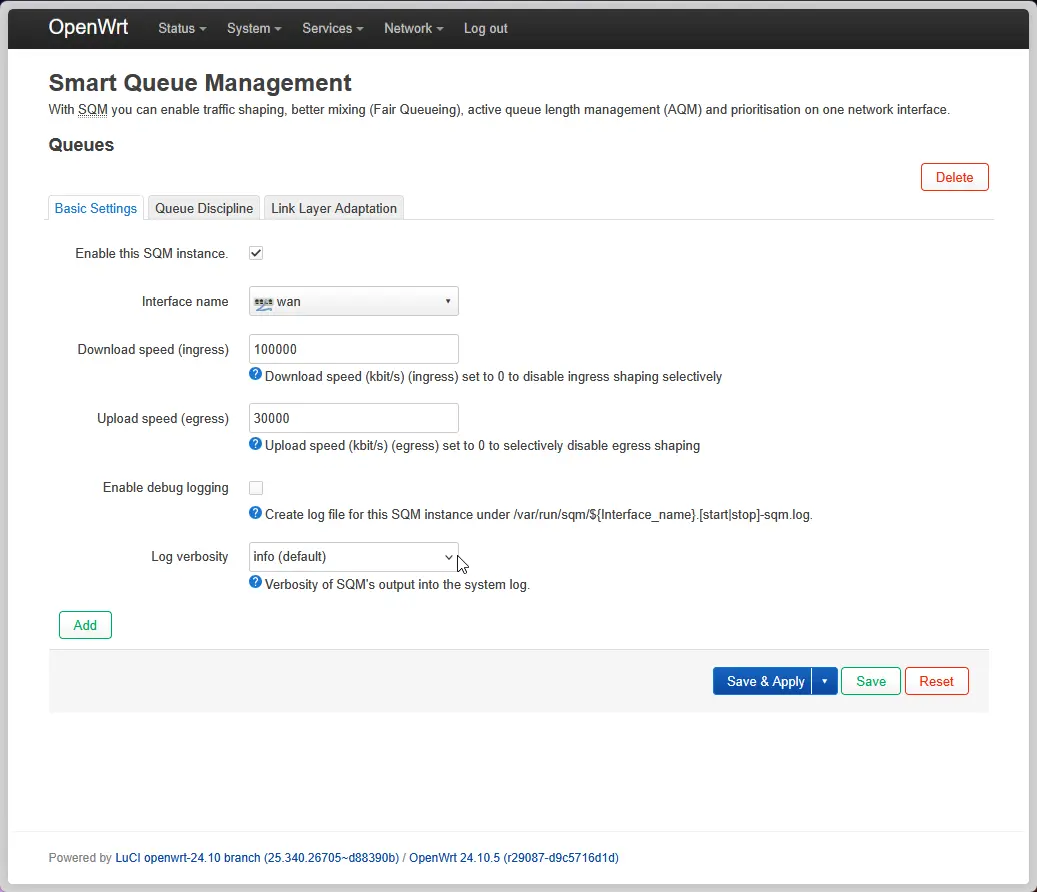Open the System menu
The width and height of the screenshot is (1037, 892).
(254, 28)
